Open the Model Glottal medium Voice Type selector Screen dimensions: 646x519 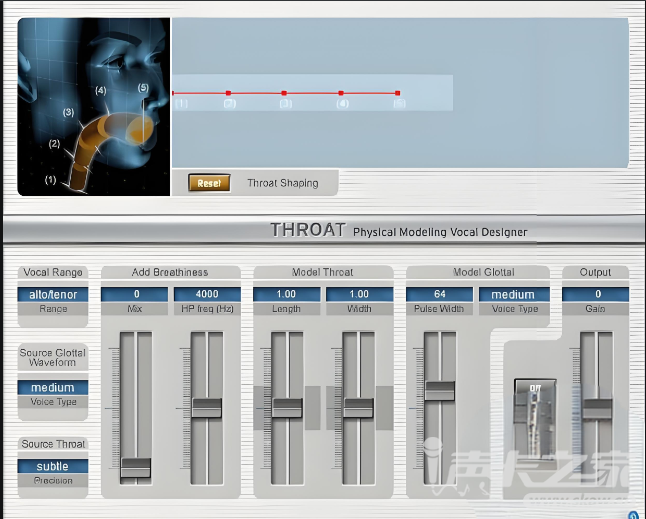click(x=514, y=295)
